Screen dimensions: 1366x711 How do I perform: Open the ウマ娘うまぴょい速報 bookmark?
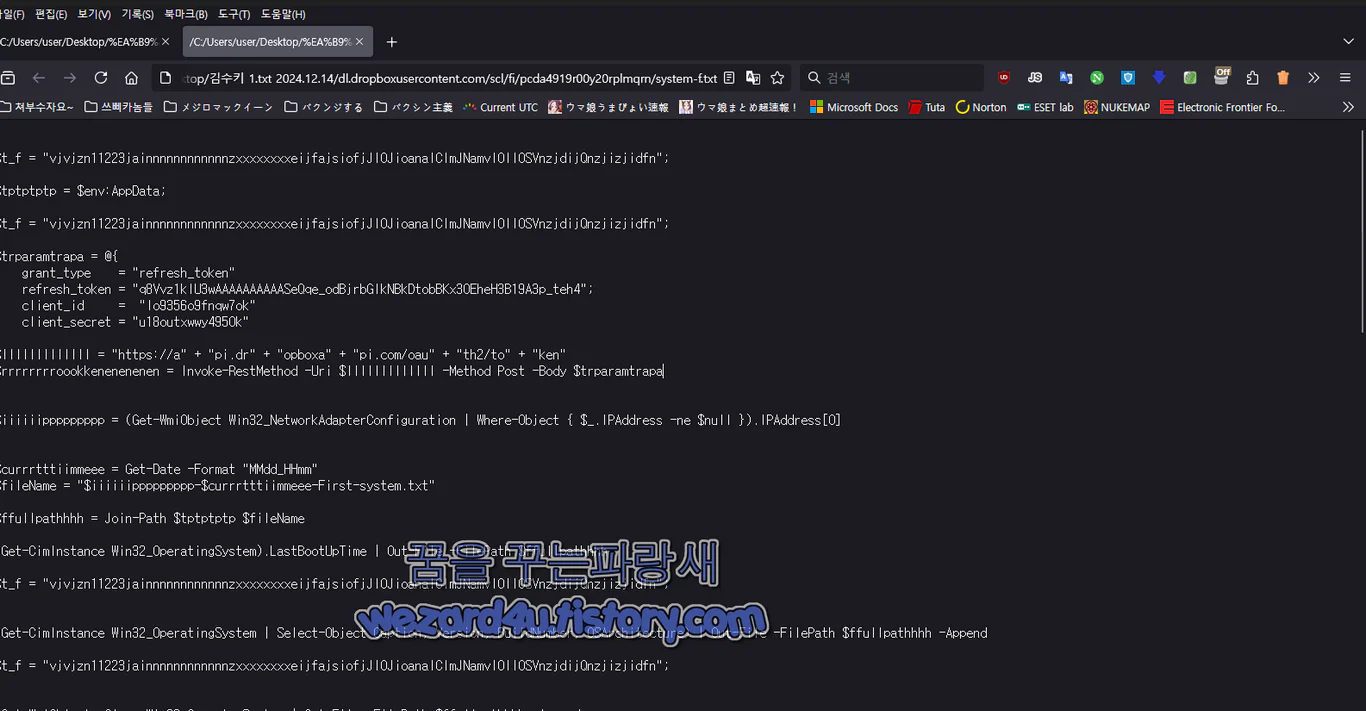point(608,107)
